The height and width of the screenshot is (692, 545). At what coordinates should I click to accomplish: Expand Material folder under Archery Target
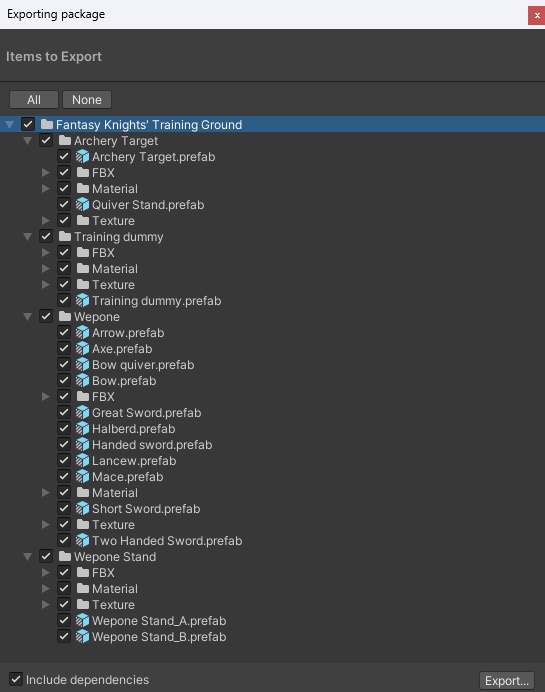[45, 189]
